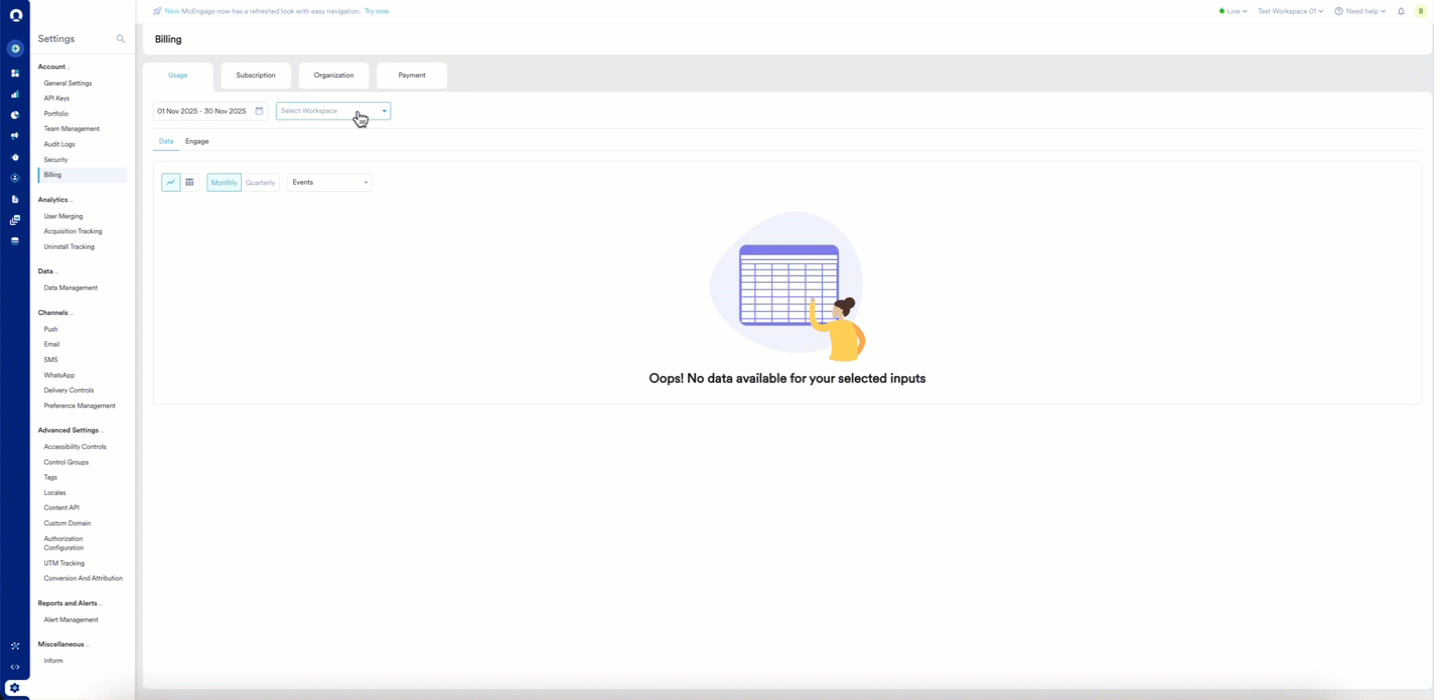1434x700 pixels.
Task: Open the dashboard grid icon in sidebar
Action: (x=15, y=72)
